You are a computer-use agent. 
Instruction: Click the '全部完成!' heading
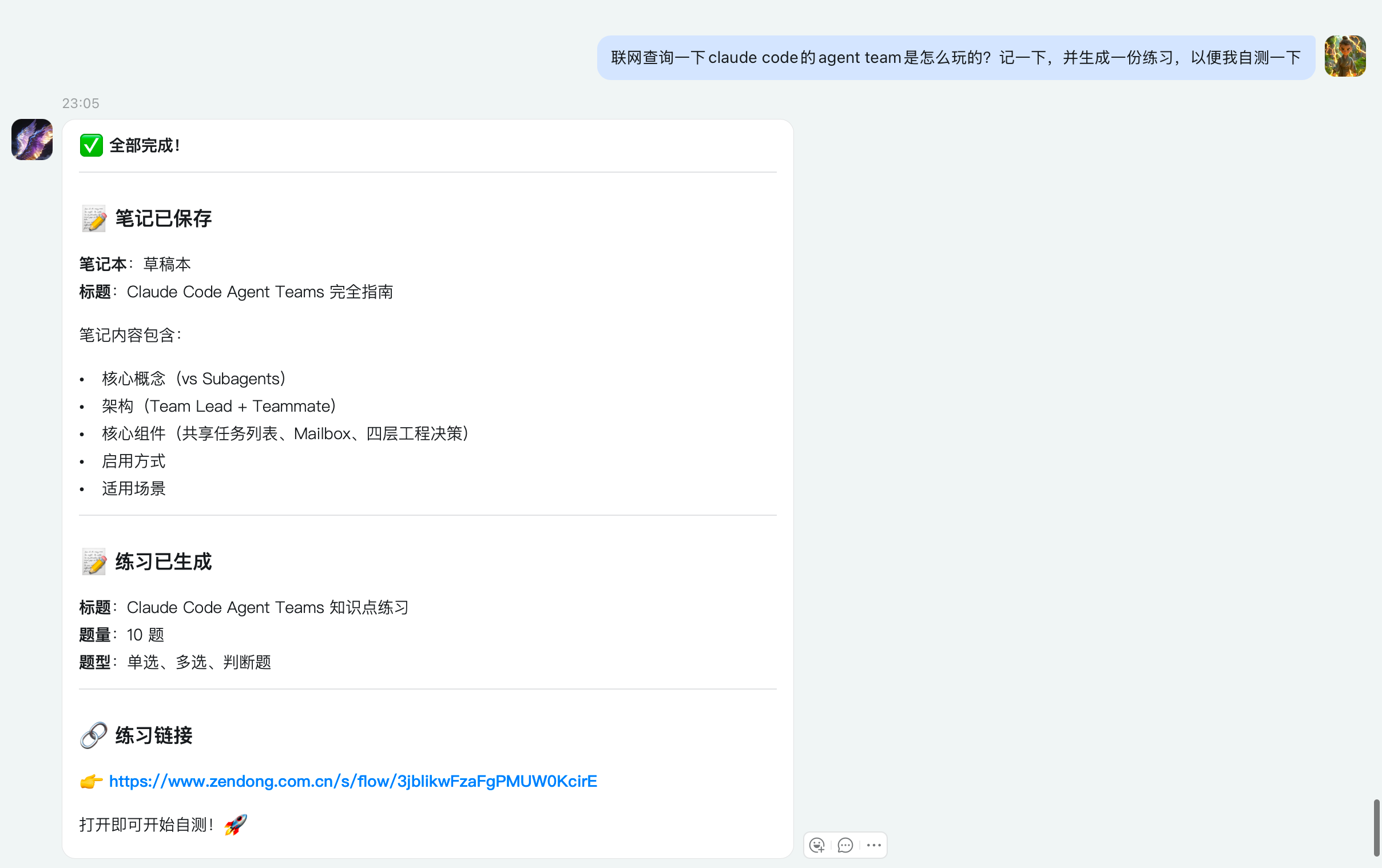(x=145, y=145)
